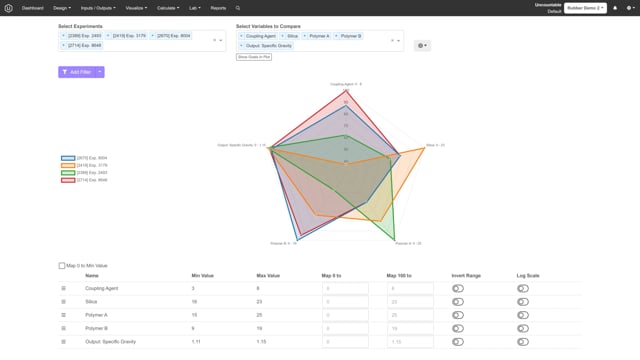The height and width of the screenshot is (360, 640).
Task: Grab the Silica row reorder handle
Action: [x=63, y=302]
